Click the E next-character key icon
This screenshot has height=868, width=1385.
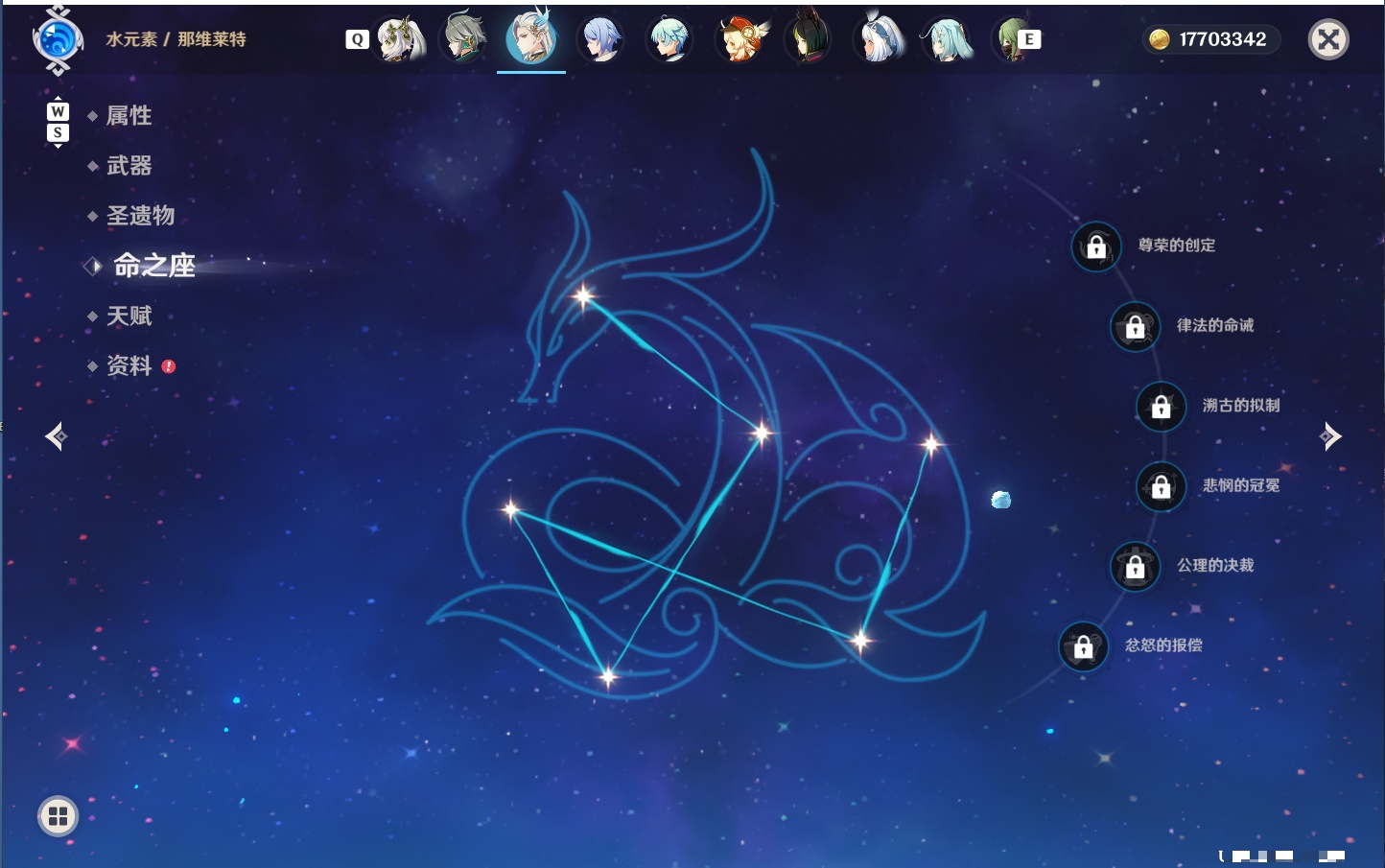(1029, 39)
